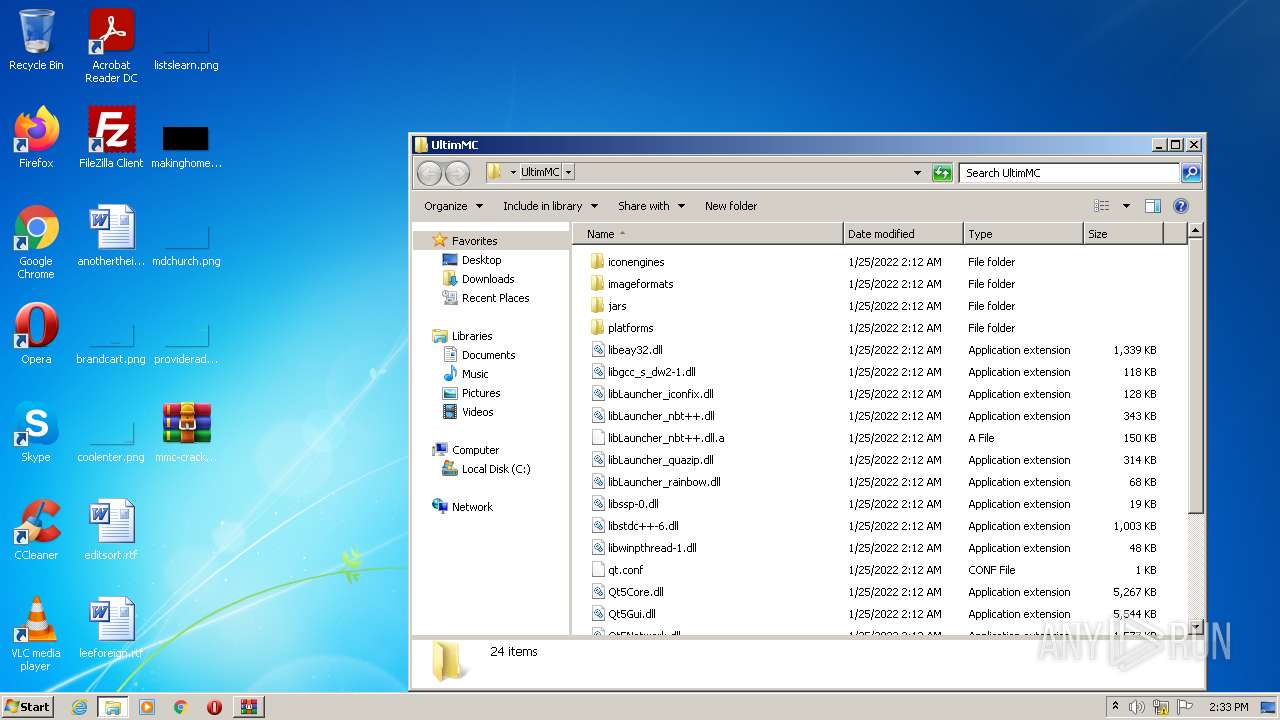Click the search magnifier icon
This screenshot has width=1280, height=720.
[1191, 173]
